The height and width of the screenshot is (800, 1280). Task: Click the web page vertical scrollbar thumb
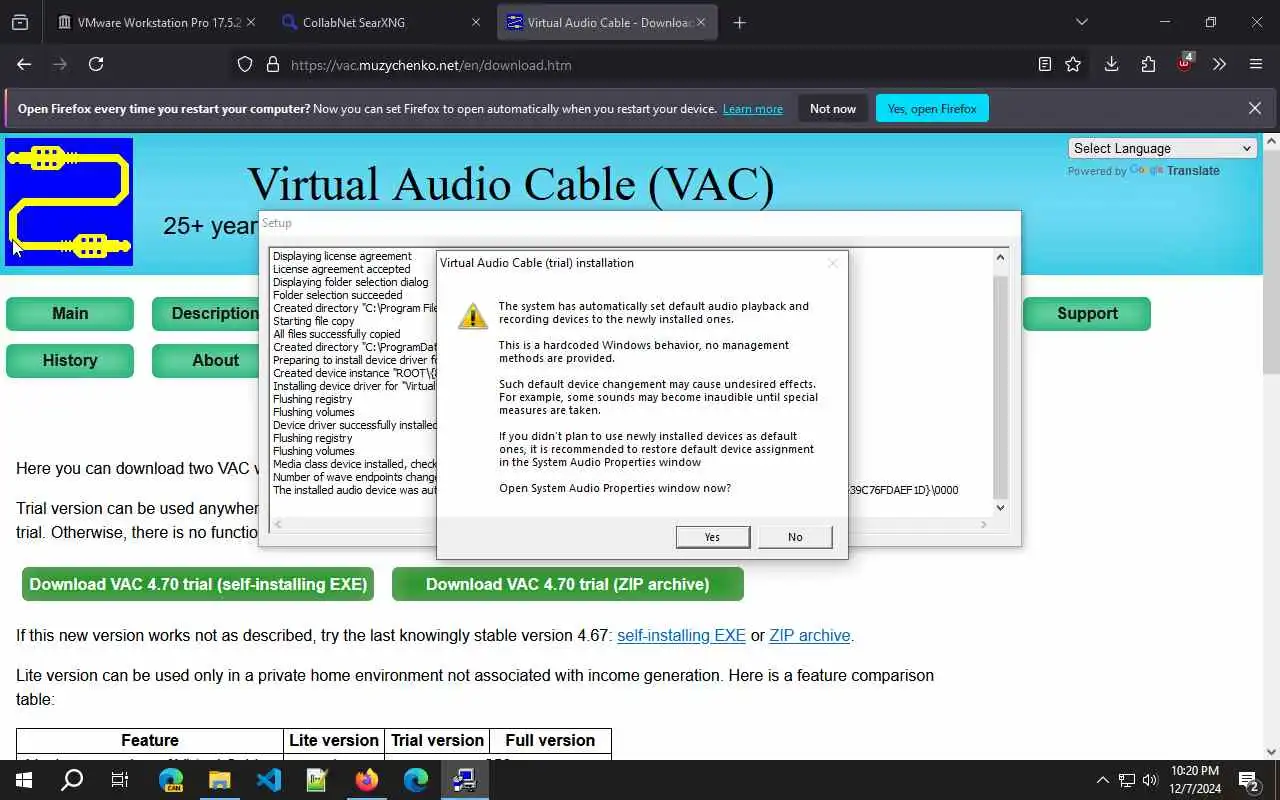pos(1272,261)
